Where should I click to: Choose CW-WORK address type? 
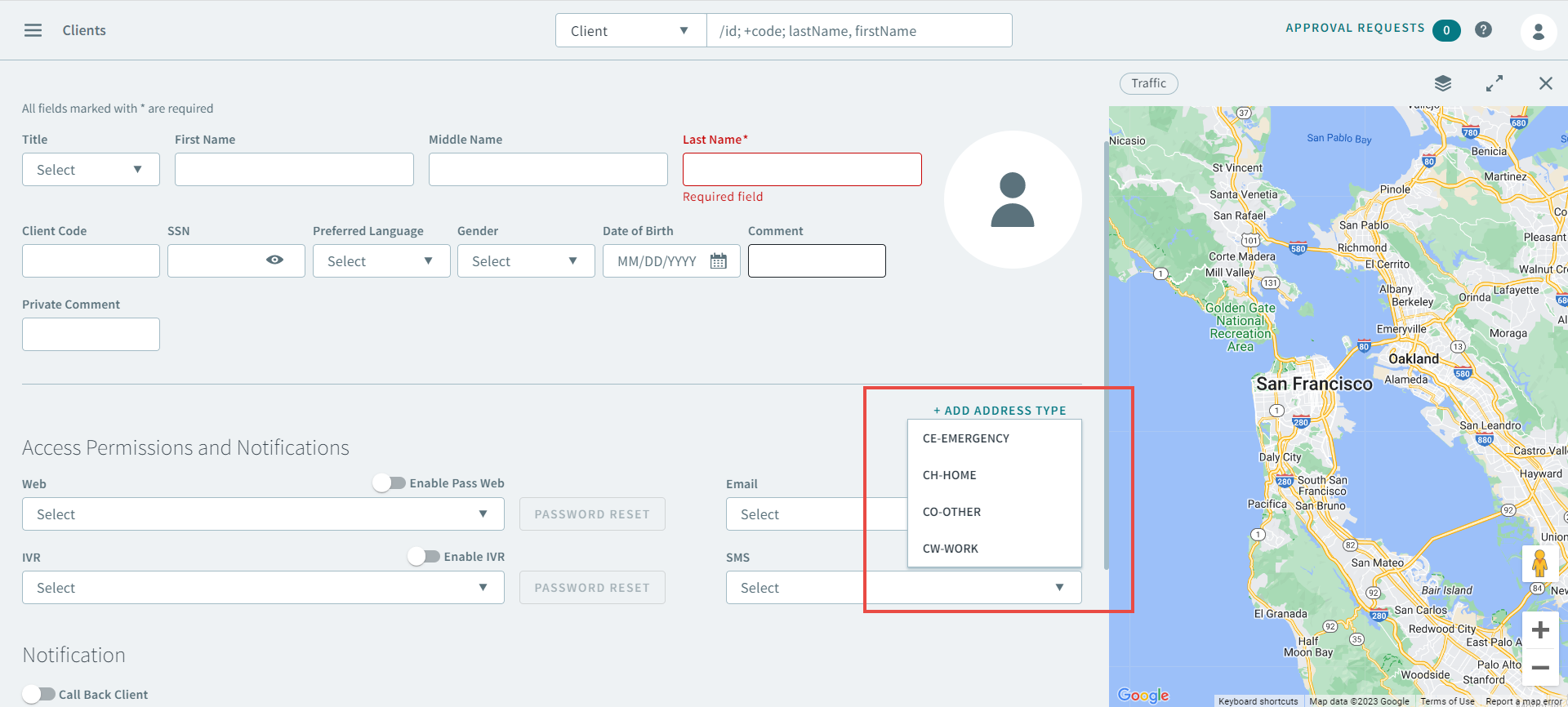coord(995,549)
